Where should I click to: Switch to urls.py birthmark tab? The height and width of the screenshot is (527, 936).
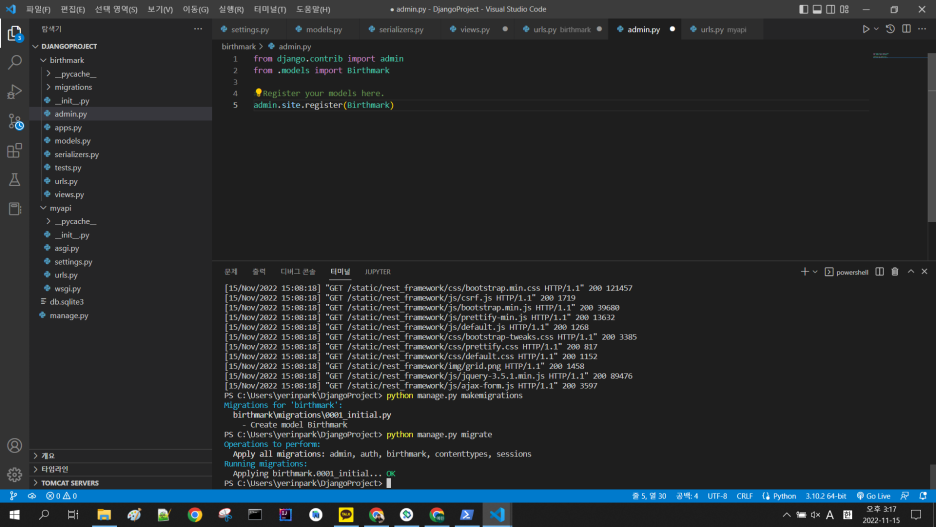click(561, 29)
